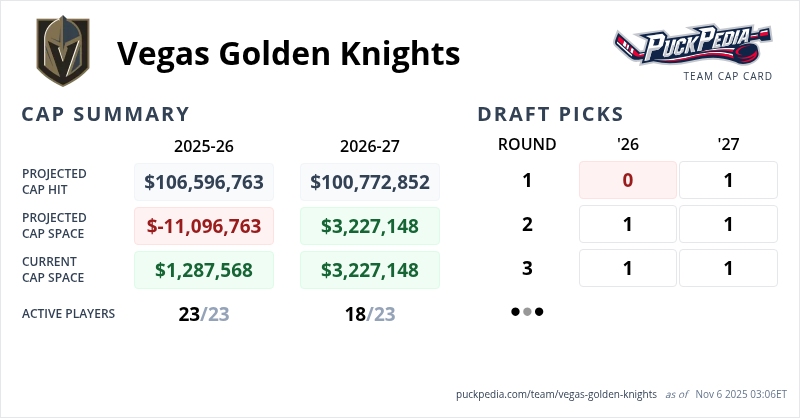Select the round 2 '27 draft pick cell

[x=728, y=224]
